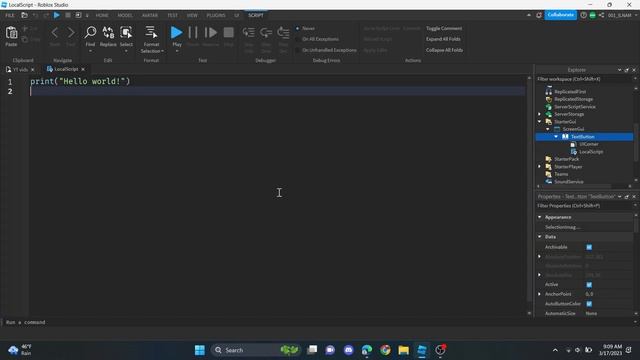640x360 pixels.
Task: Collapse the TextButton tree node
Action: point(556,137)
